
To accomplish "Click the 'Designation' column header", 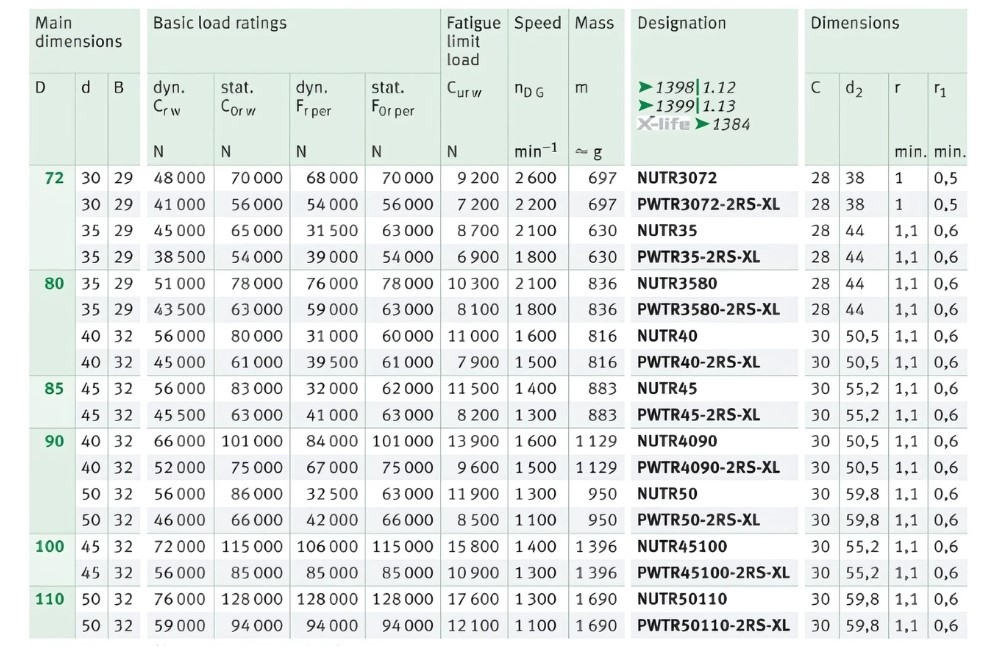I will [x=681, y=24].
